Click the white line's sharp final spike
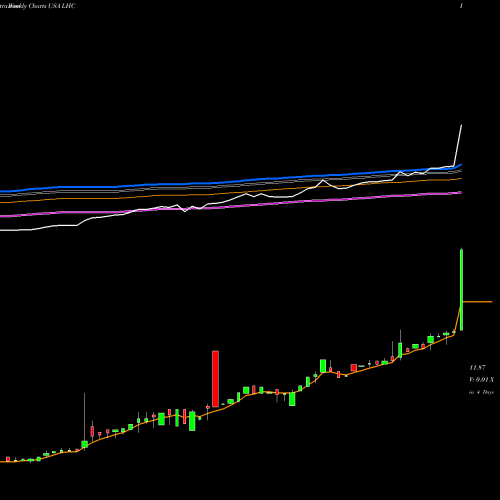The image size is (500, 500). pyautogui.click(x=458, y=145)
